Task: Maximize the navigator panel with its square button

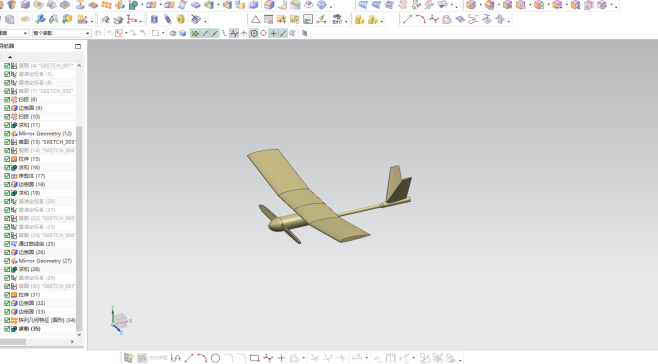Action: tap(78, 46)
